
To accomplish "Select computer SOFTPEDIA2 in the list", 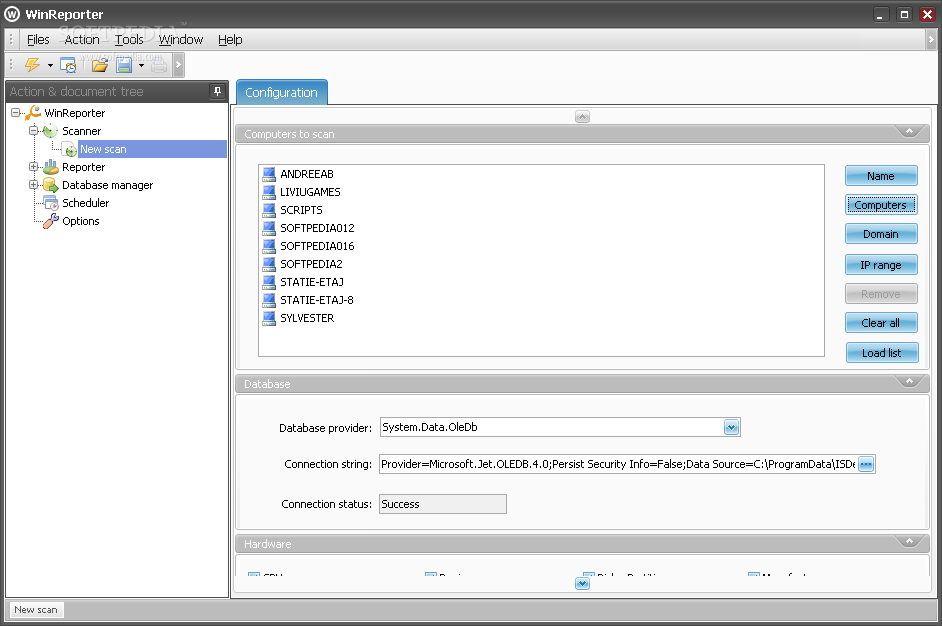I will (x=311, y=264).
